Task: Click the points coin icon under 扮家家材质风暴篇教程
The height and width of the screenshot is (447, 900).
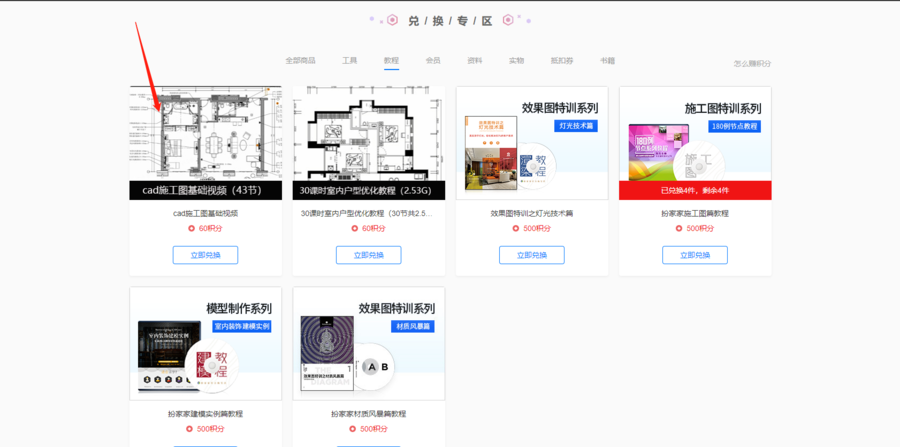Action: point(353,429)
